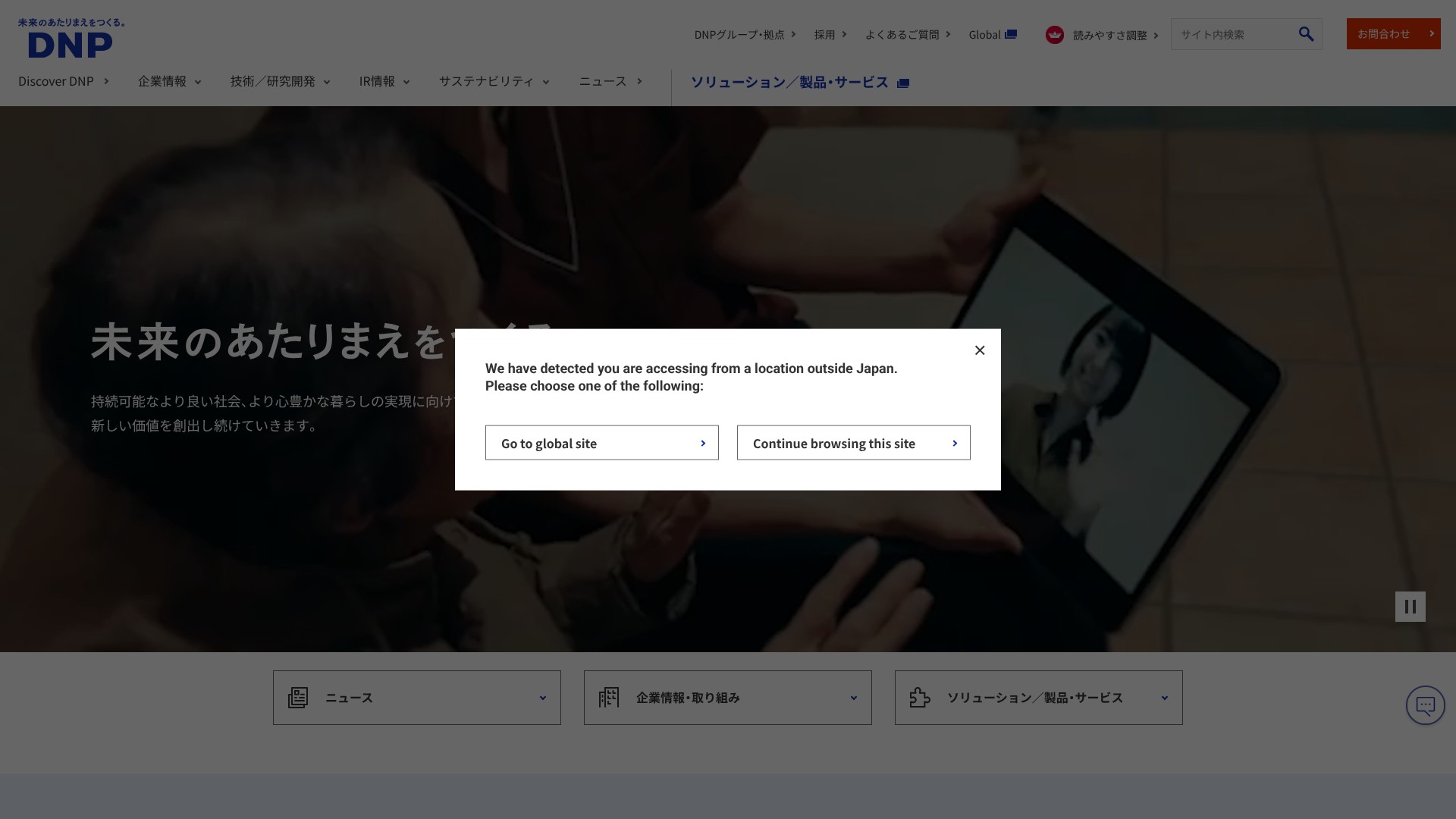Close the location dialog with X
The height and width of the screenshot is (819, 1456).
click(980, 350)
